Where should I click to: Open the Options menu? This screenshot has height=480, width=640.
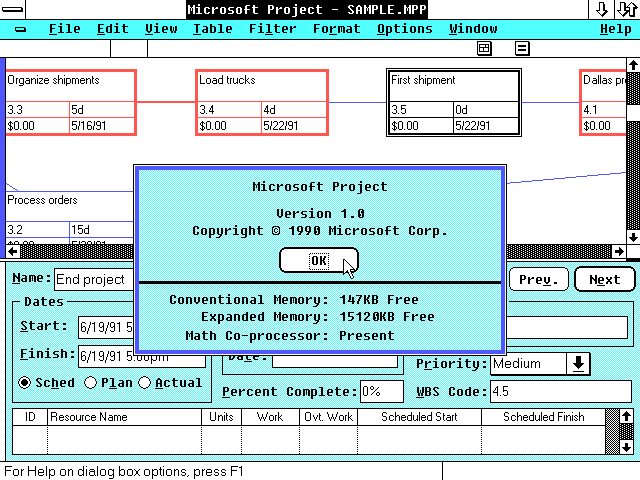click(x=404, y=29)
